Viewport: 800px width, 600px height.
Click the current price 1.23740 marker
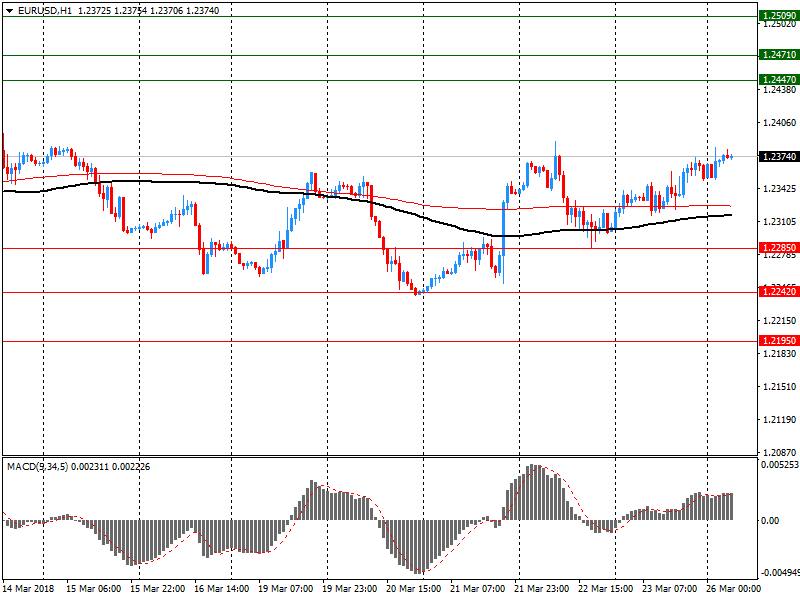(x=778, y=157)
